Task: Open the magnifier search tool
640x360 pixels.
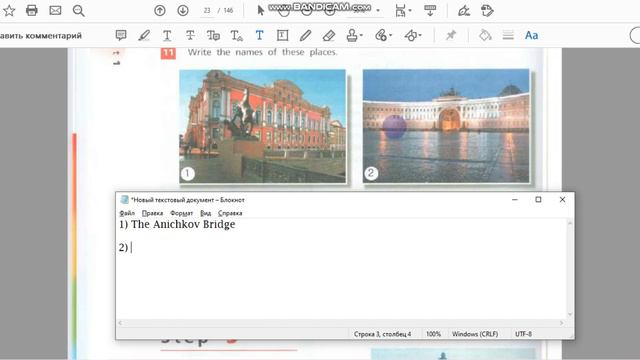Action: (x=78, y=11)
